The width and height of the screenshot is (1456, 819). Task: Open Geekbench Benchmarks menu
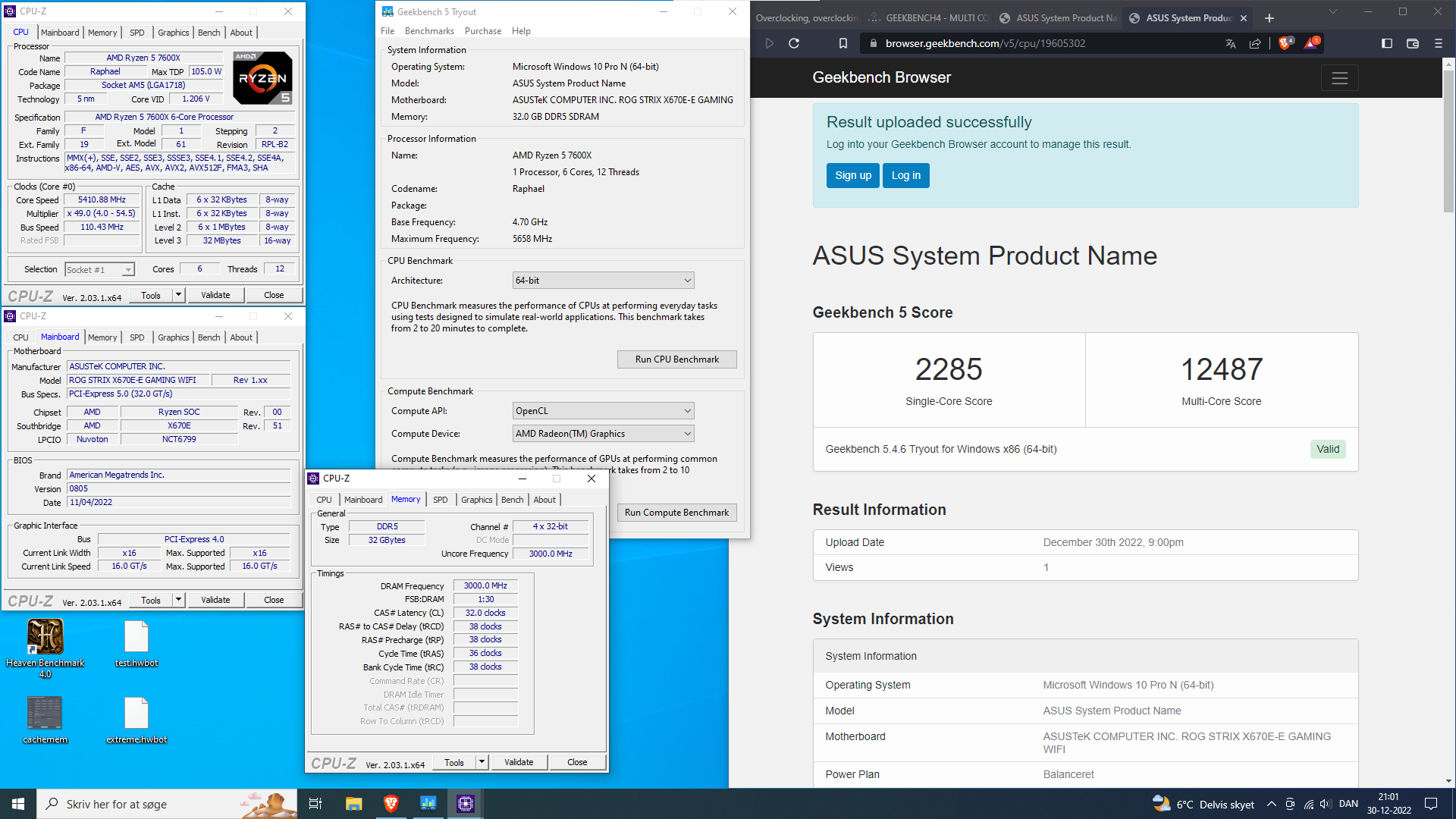click(x=429, y=31)
